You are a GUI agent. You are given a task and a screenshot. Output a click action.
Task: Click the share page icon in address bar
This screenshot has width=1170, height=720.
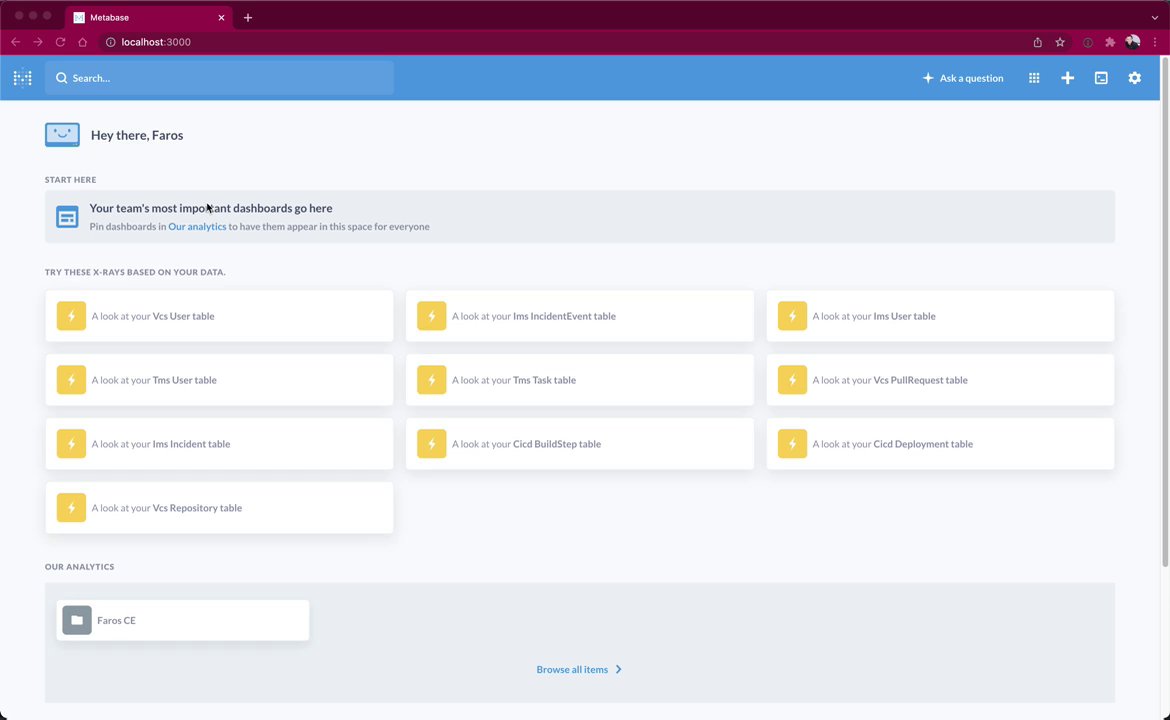click(x=1037, y=43)
